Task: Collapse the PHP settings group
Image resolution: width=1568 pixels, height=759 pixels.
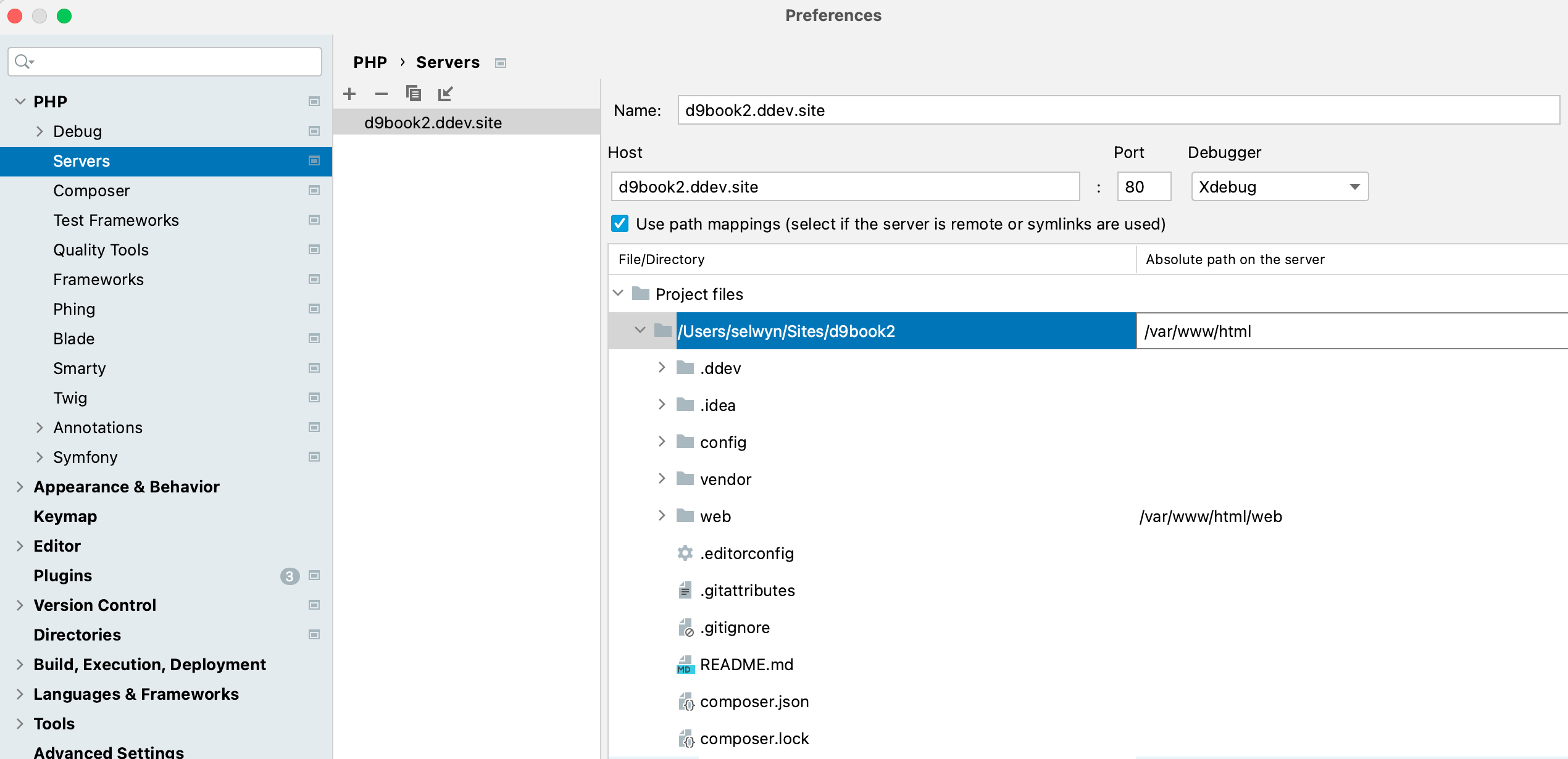Action: (20, 102)
